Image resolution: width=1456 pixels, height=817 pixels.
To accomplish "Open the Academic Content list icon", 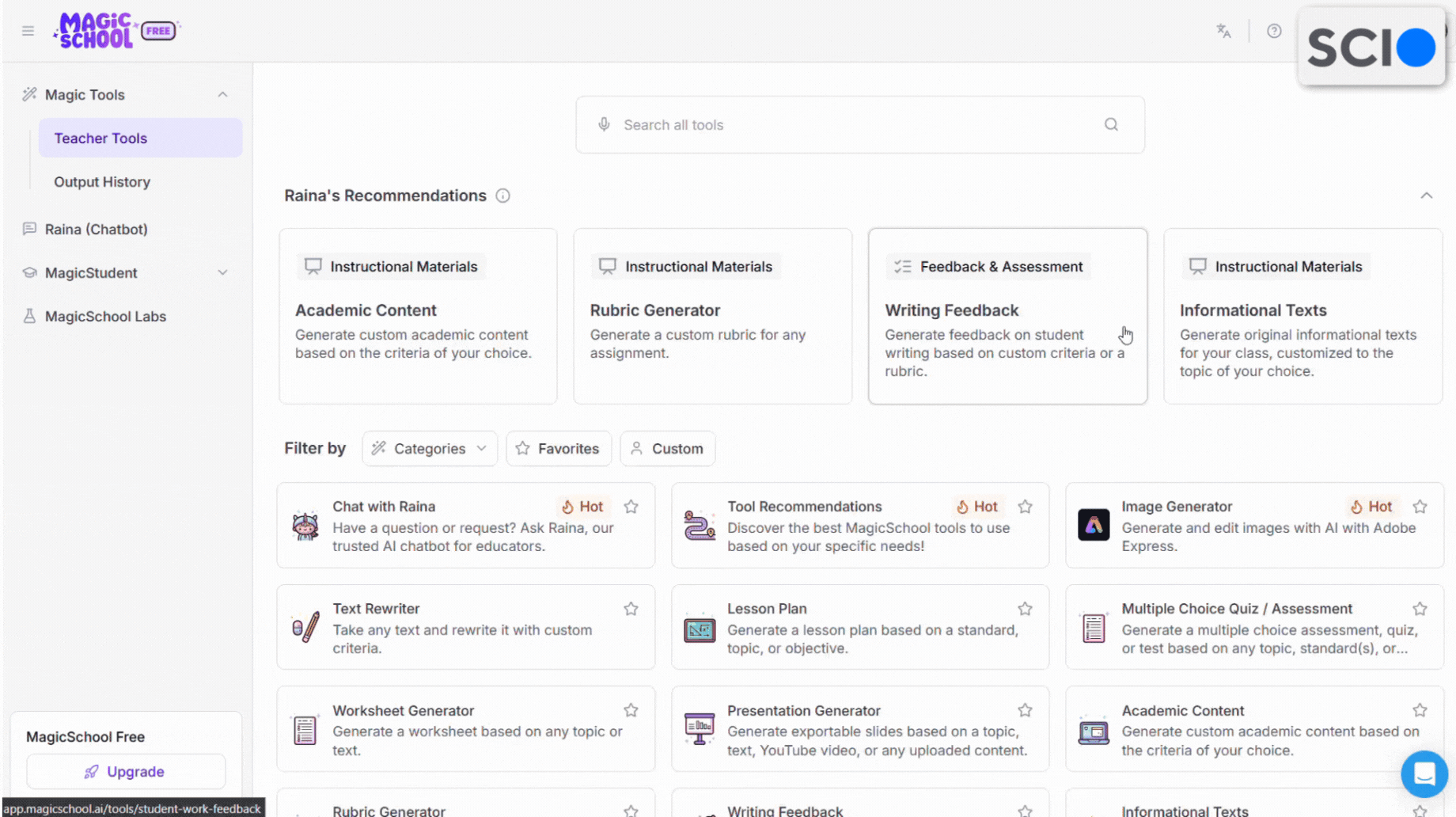I will [1094, 731].
